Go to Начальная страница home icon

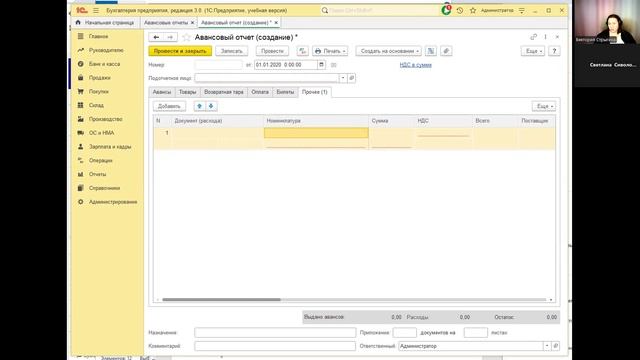click(x=78, y=22)
